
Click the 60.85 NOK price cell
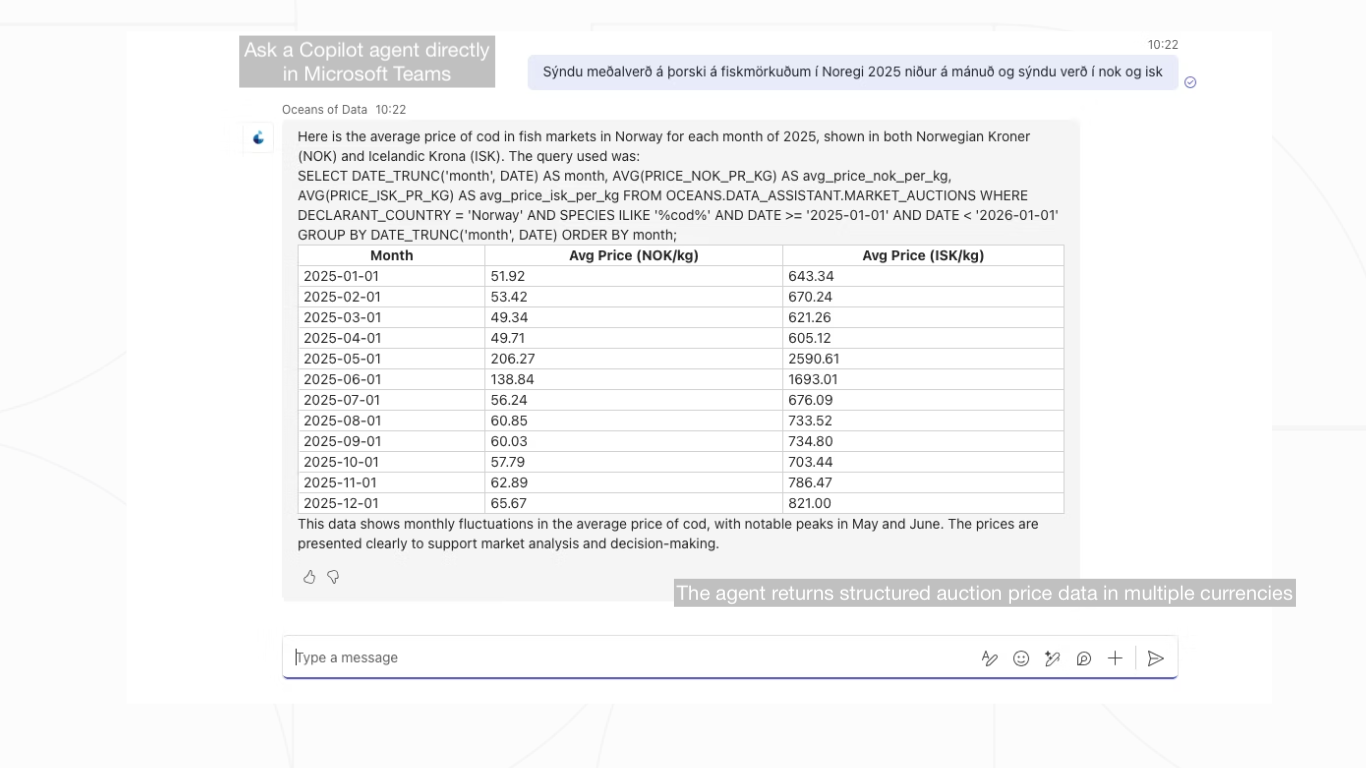coord(634,421)
